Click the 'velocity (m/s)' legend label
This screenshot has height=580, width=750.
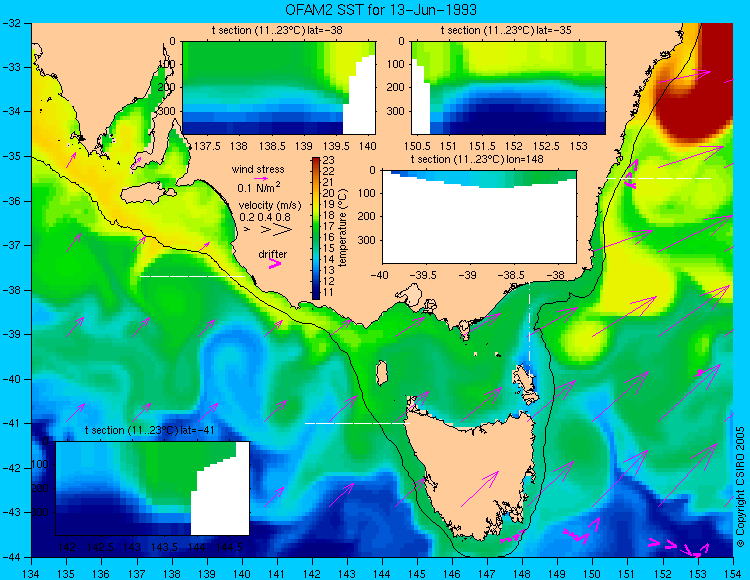[270, 206]
